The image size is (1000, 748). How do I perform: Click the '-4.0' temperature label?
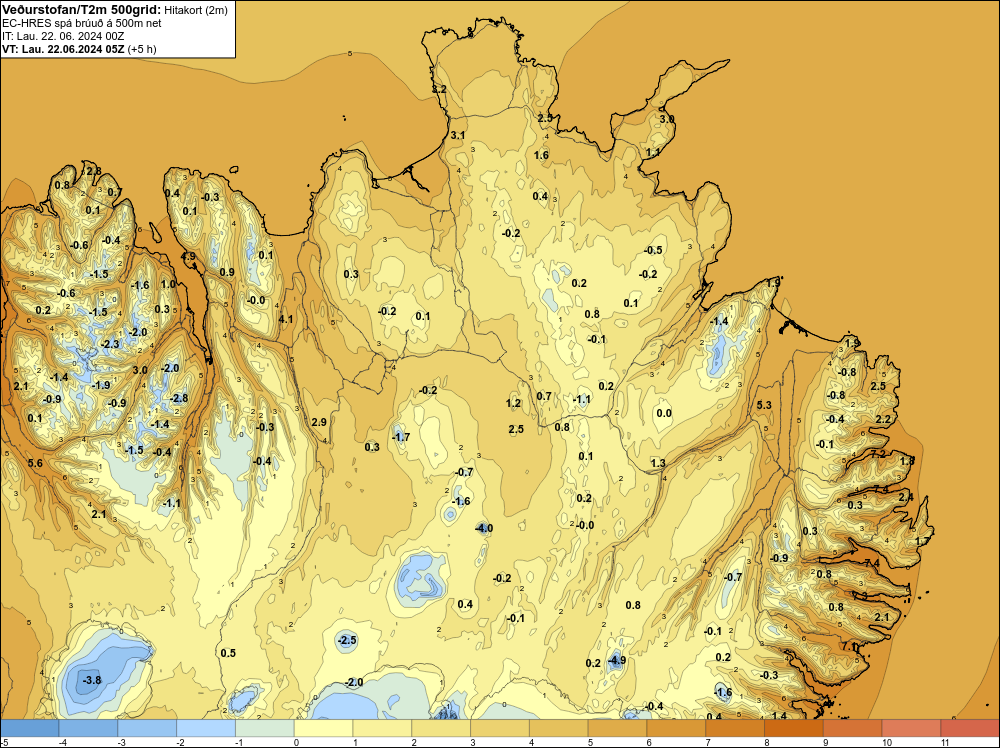(x=483, y=528)
